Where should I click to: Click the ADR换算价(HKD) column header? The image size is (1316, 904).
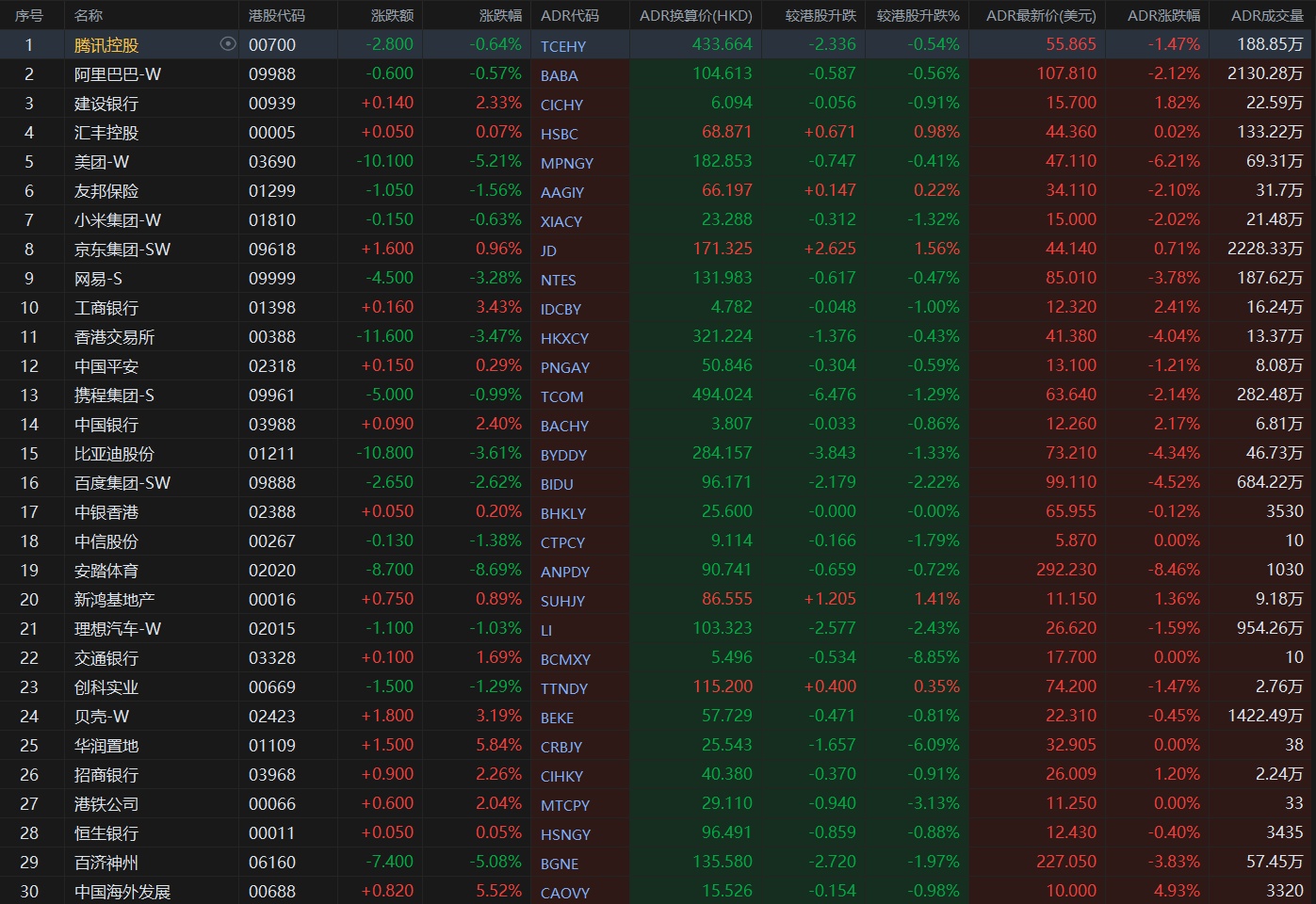pos(695,15)
